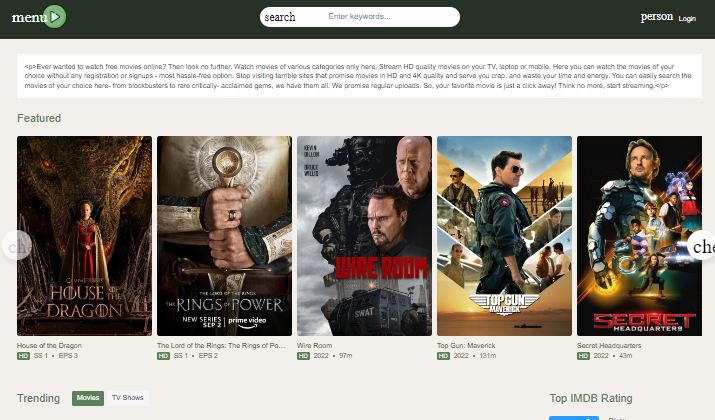Click the House of the Dragon title
The image size is (715, 420).
click(x=49, y=346)
